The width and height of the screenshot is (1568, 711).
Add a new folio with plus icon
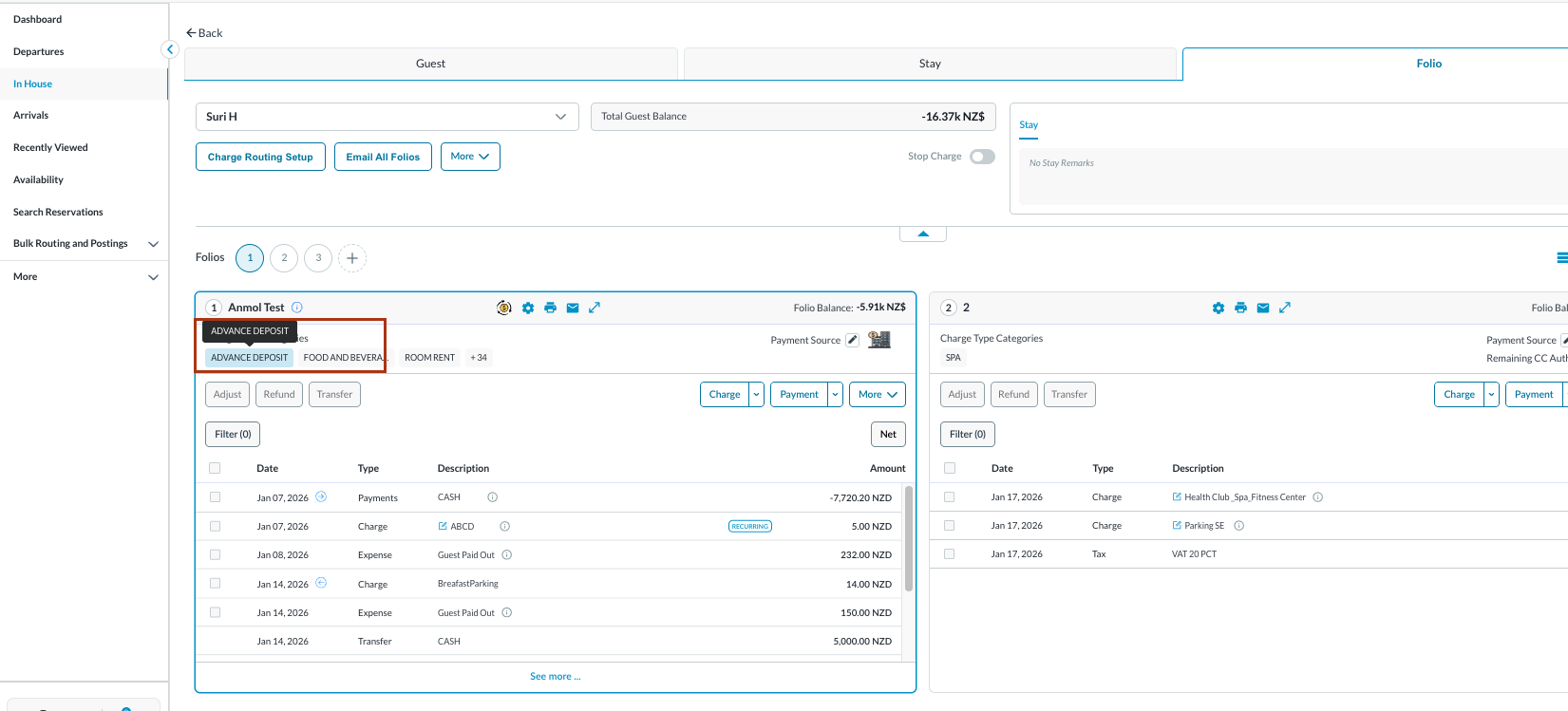point(352,258)
